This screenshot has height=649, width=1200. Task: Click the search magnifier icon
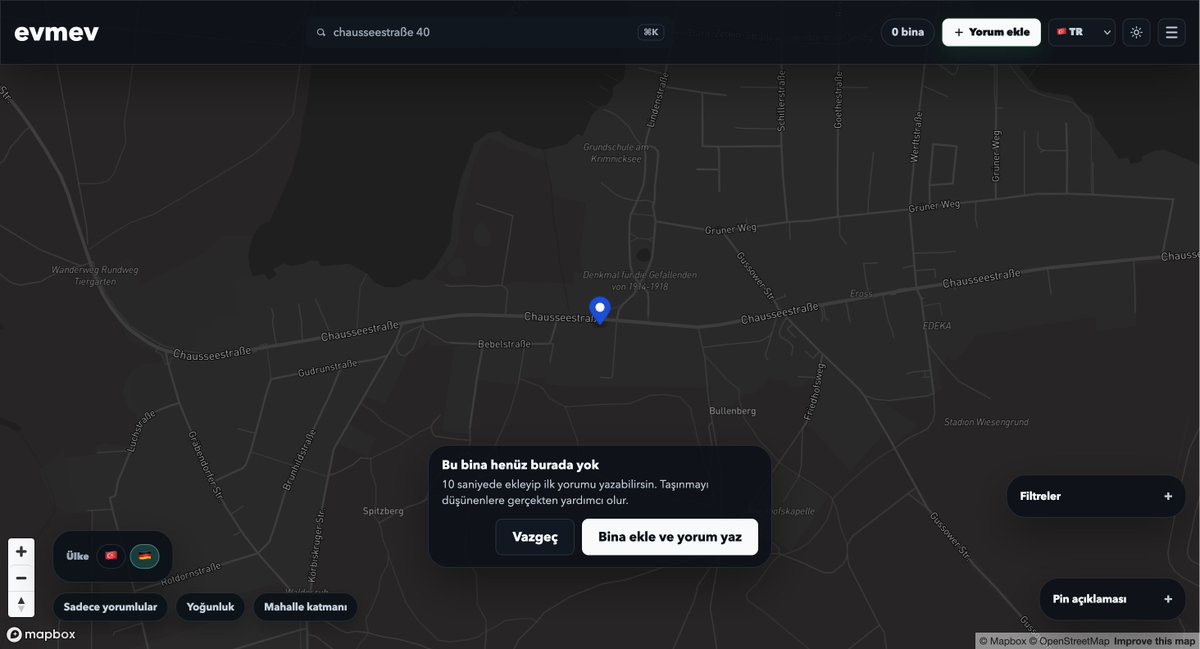click(x=322, y=32)
